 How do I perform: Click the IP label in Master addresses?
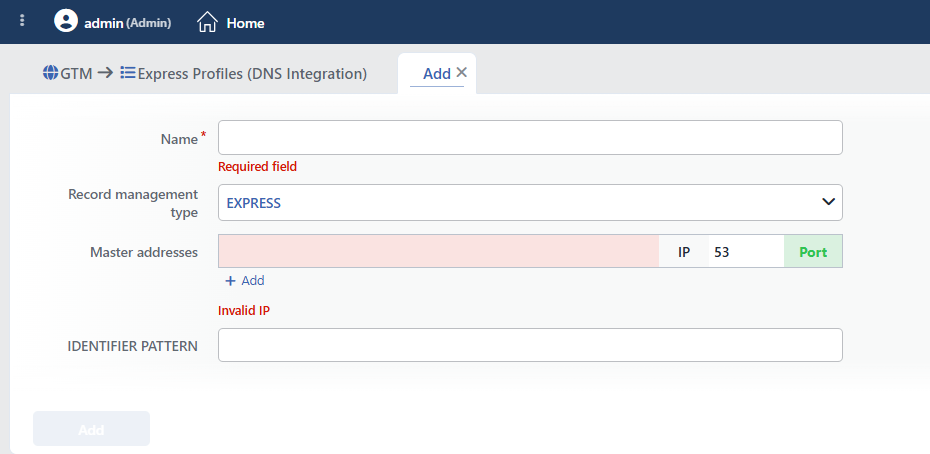tap(684, 252)
